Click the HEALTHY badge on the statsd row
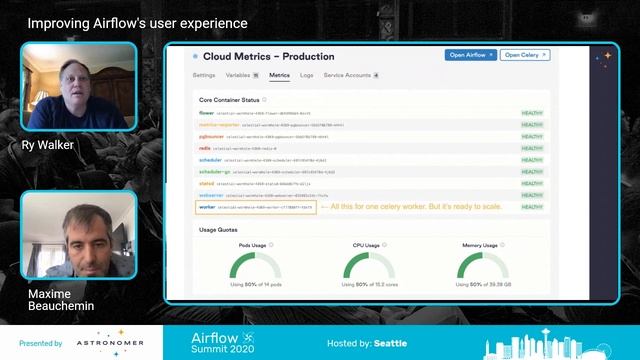The width and height of the screenshot is (640, 360). [532, 184]
